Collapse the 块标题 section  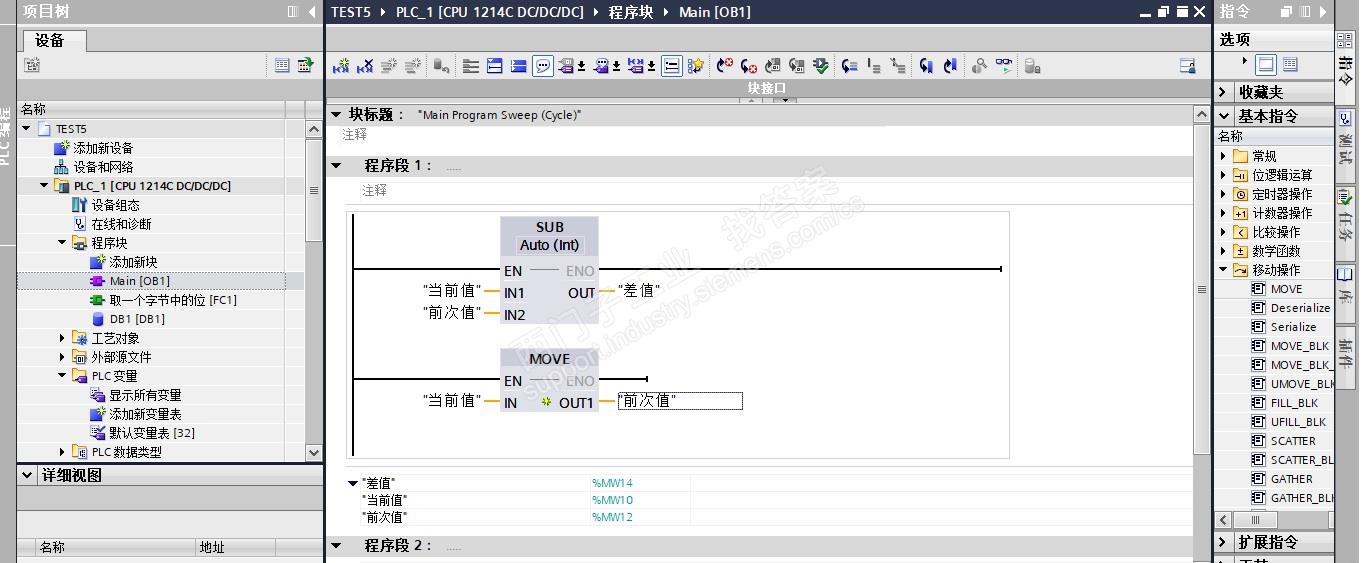click(336, 115)
